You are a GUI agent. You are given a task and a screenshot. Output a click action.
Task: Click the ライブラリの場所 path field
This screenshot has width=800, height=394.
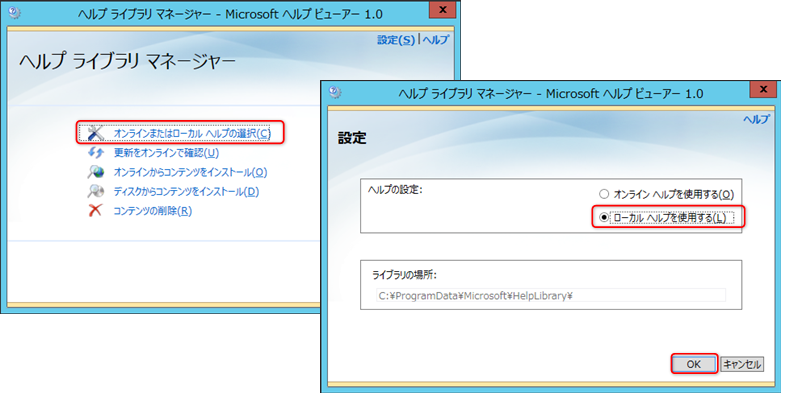(551, 295)
